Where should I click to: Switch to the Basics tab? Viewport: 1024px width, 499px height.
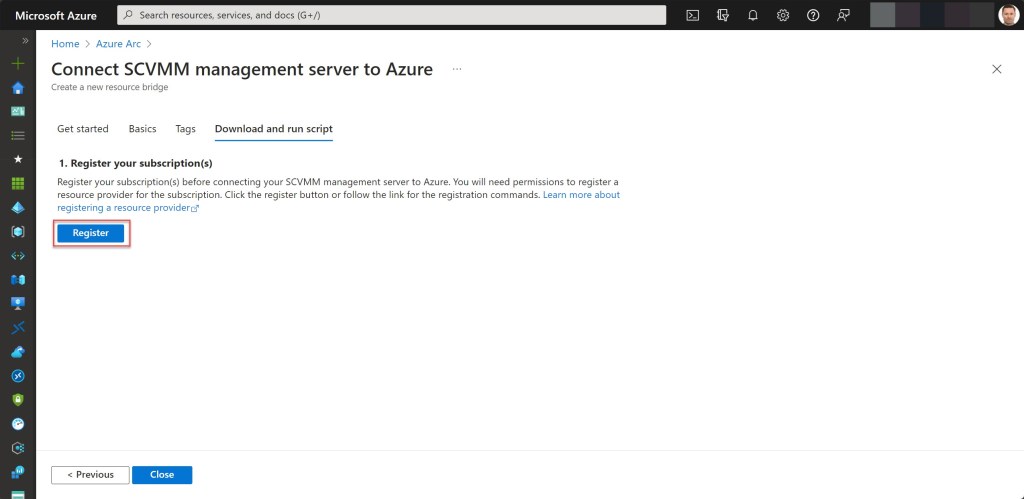142,129
